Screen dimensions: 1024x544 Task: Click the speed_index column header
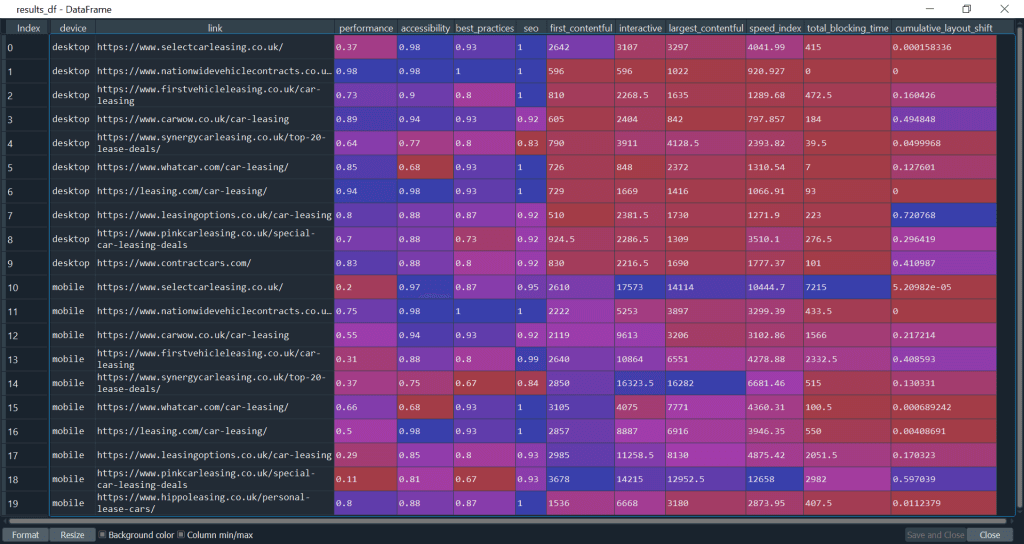click(x=775, y=28)
